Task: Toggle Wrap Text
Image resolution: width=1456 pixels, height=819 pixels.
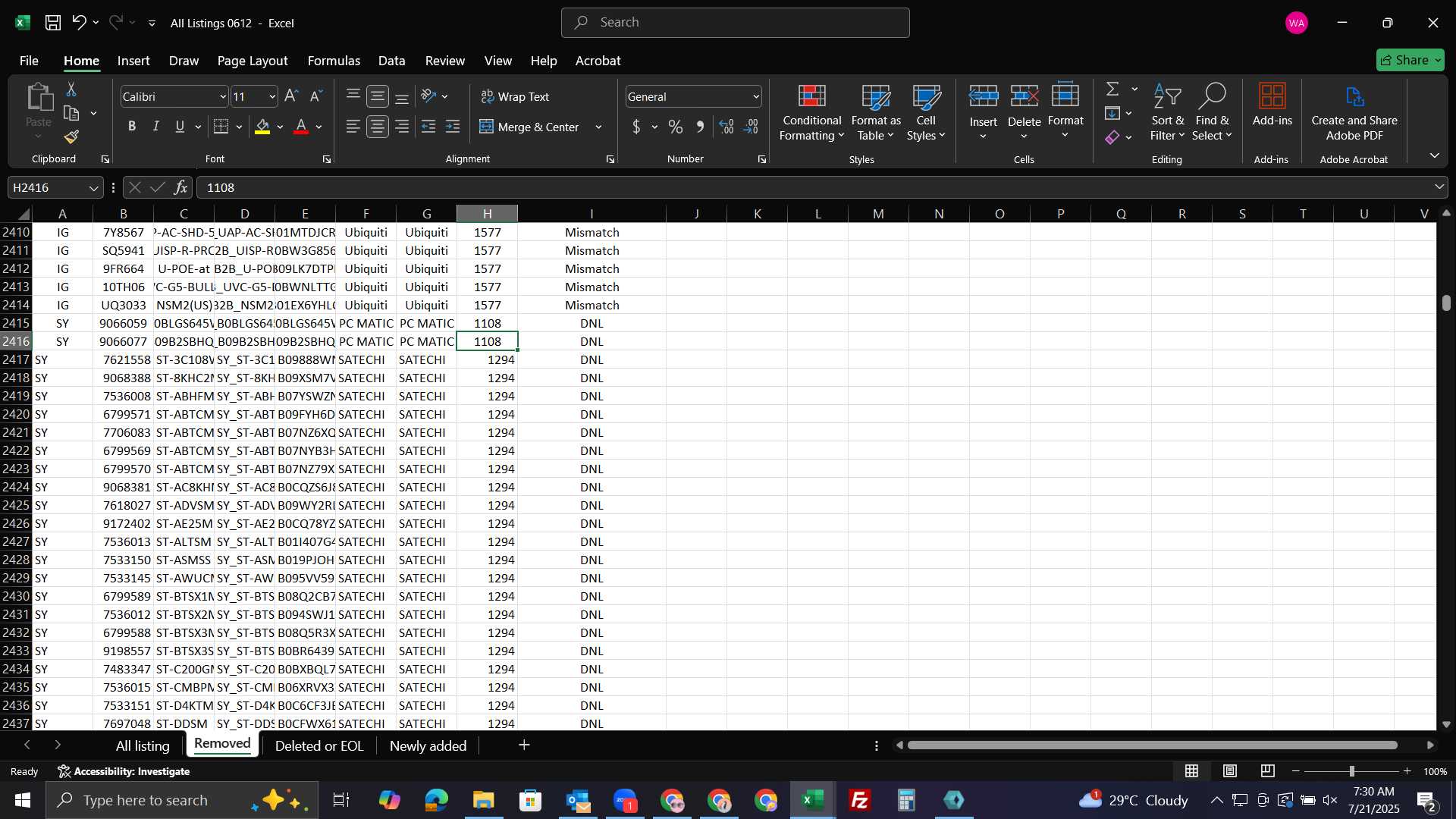Action: (x=515, y=96)
